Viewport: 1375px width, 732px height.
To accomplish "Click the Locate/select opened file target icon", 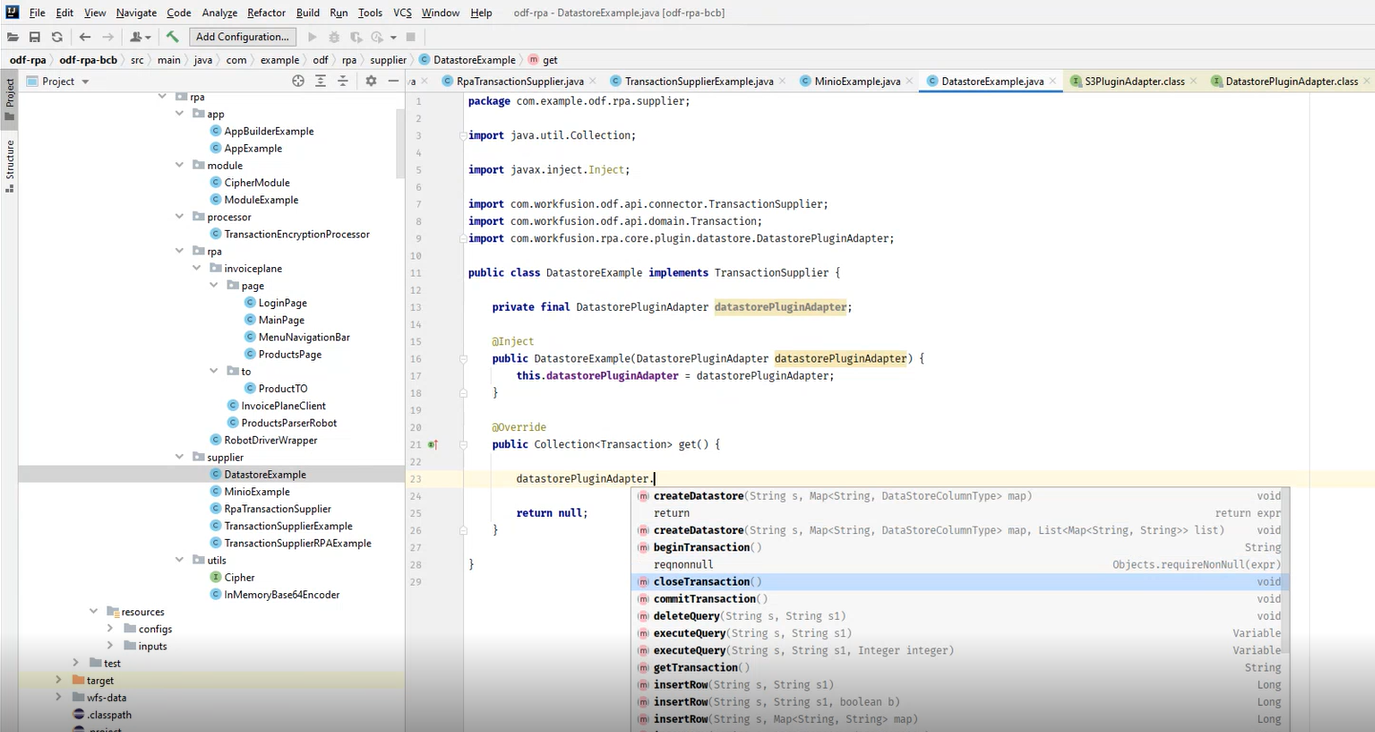I will point(298,81).
